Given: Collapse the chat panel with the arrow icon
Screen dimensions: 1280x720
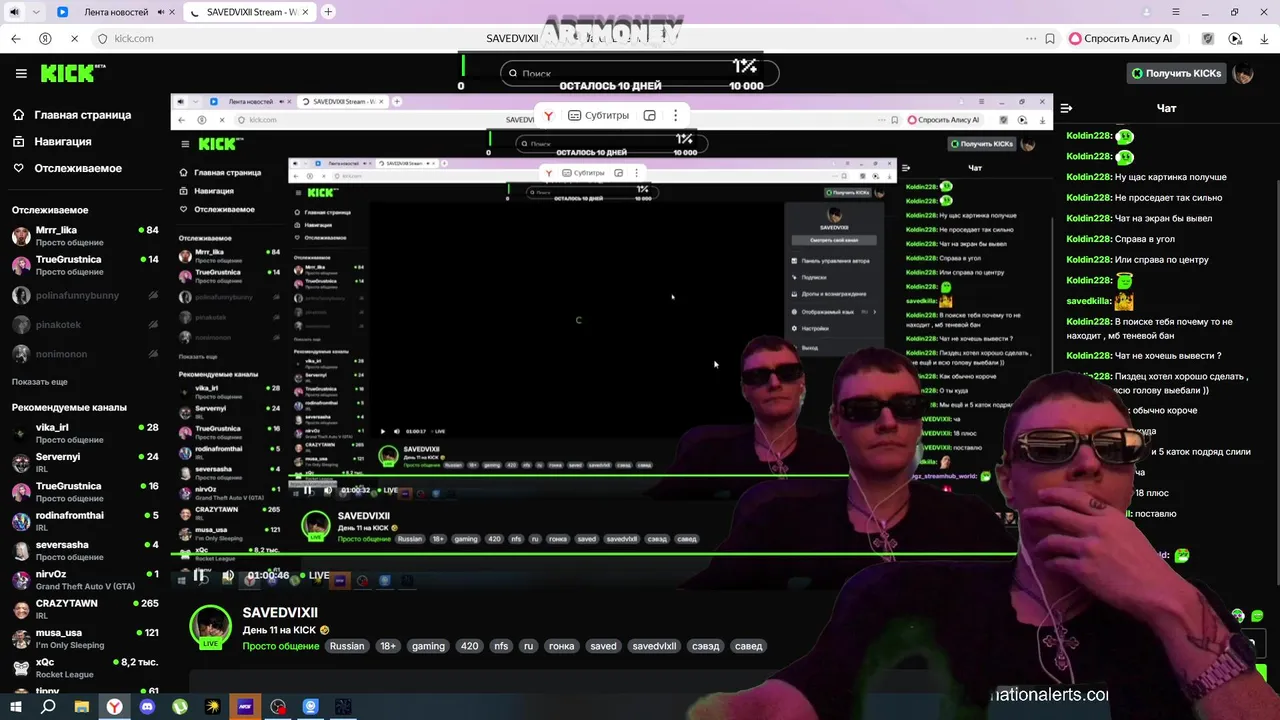Looking at the screenshot, I should (x=1066, y=108).
